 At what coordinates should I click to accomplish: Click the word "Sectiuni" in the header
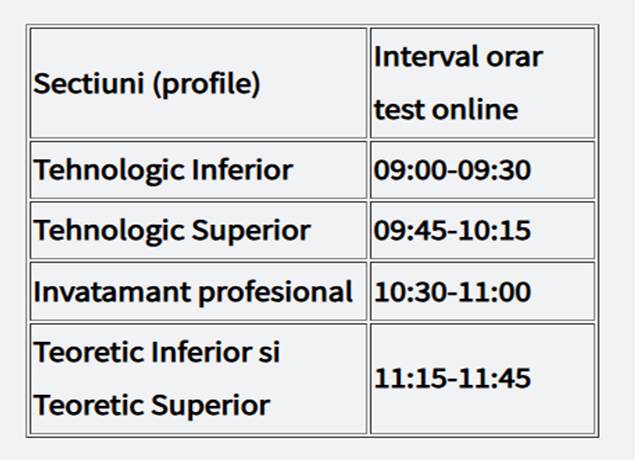click(89, 84)
